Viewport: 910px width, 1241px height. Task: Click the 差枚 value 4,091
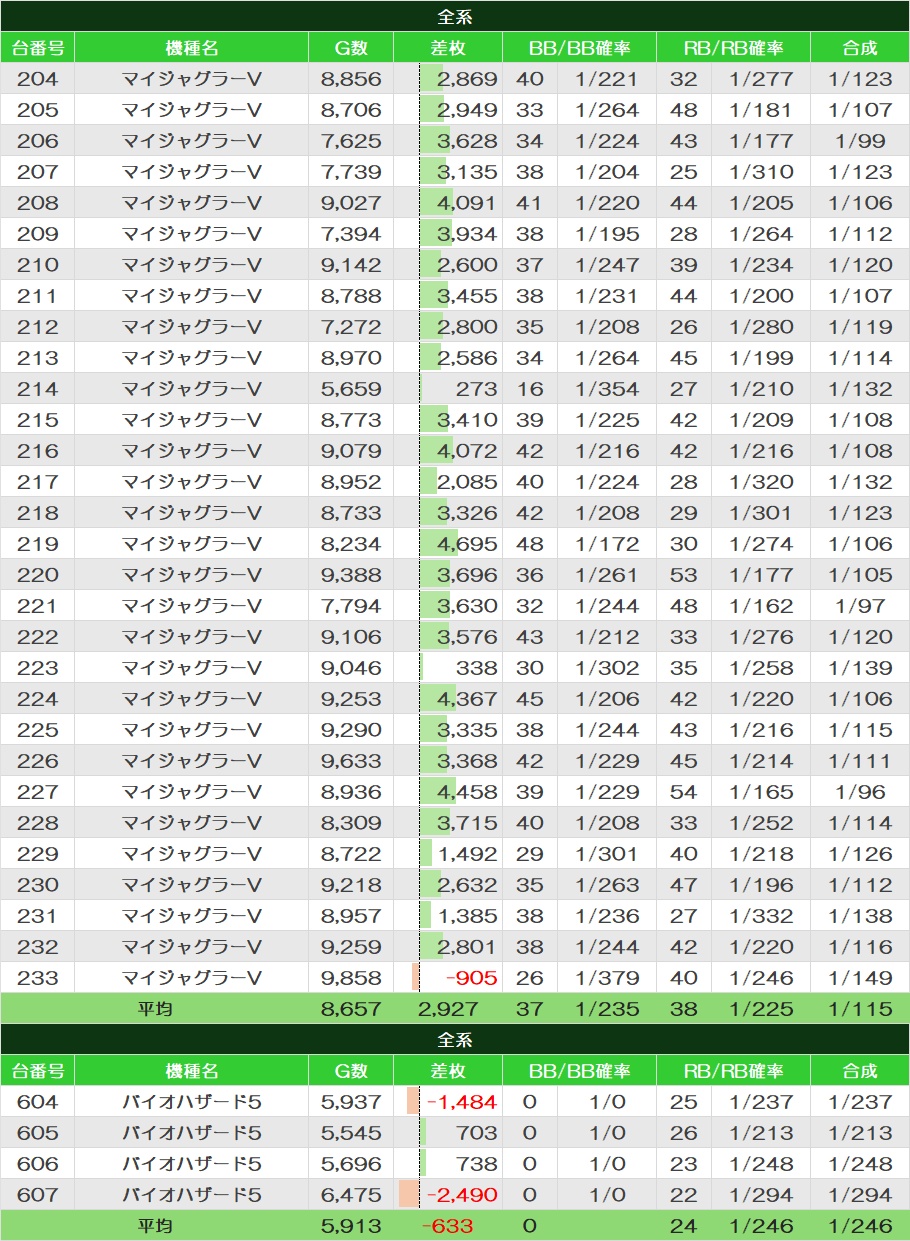pyautogui.click(x=467, y=203)
